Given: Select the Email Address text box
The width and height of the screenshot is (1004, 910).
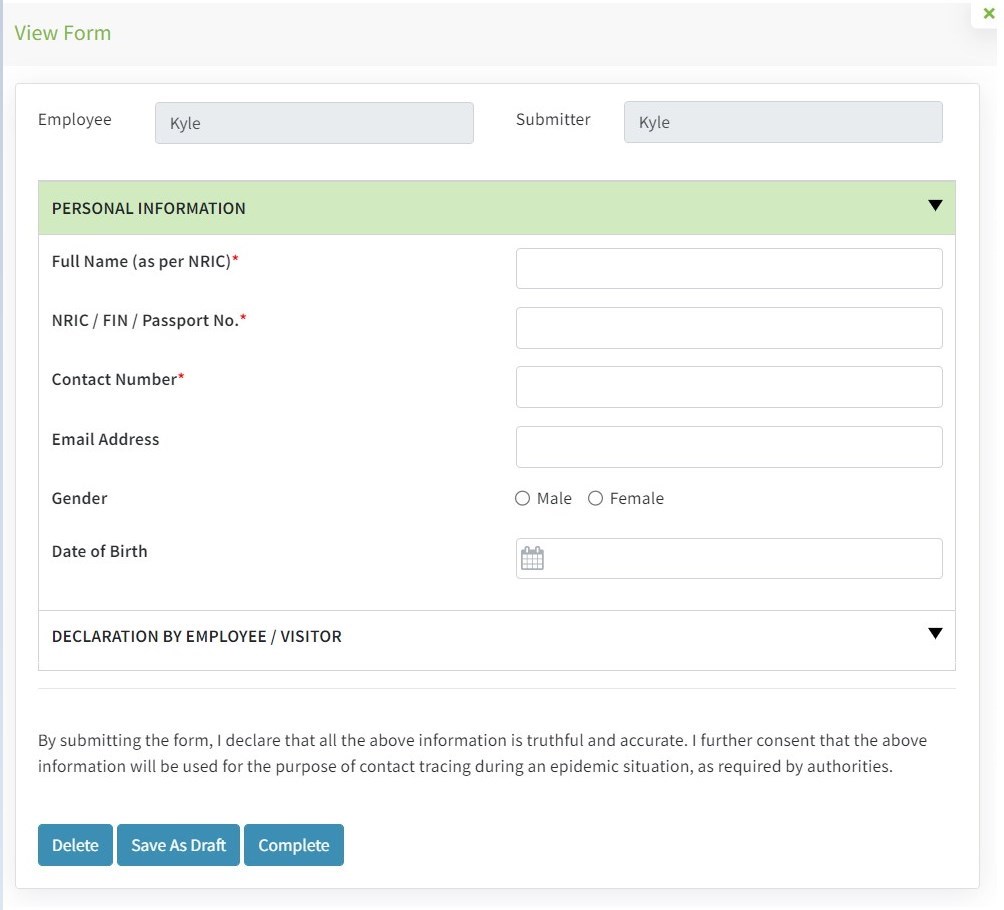Looking at the screenshot, I should [729, 447].
